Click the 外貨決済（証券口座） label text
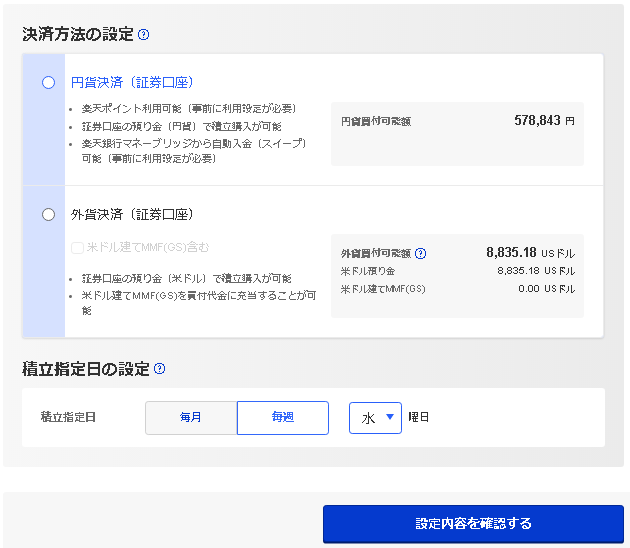Screen dimensions: 630x548 click(131, 214)
